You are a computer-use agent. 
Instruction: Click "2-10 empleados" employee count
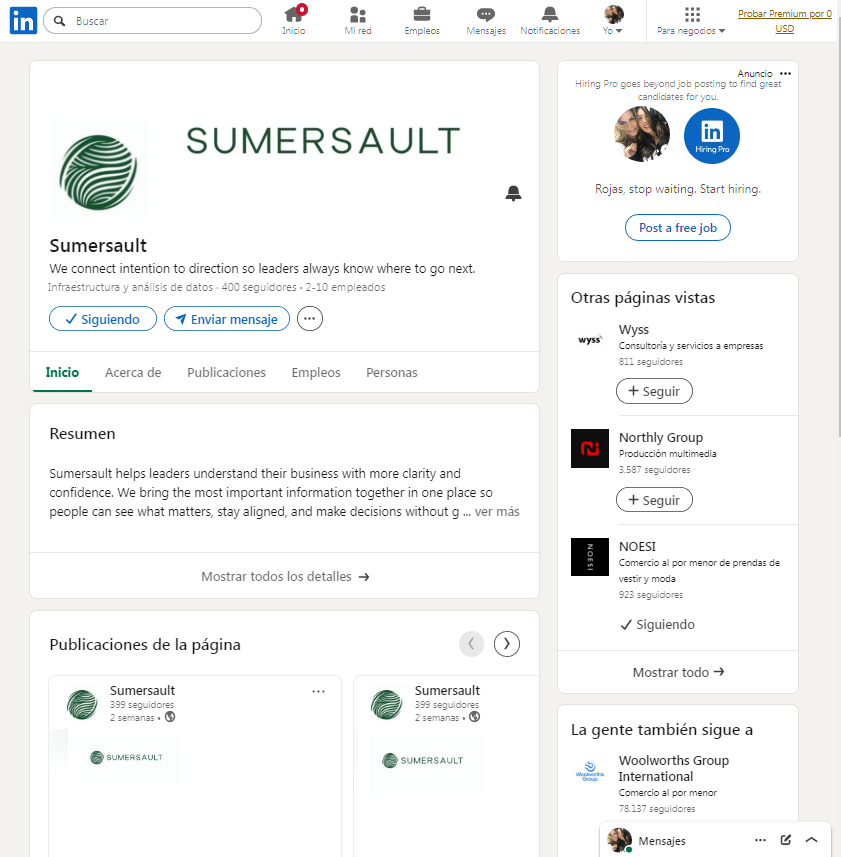tap(345, 287)
